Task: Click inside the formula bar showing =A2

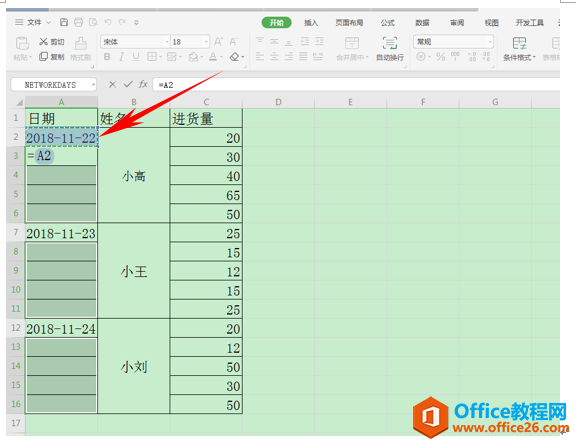Action: 356,85
